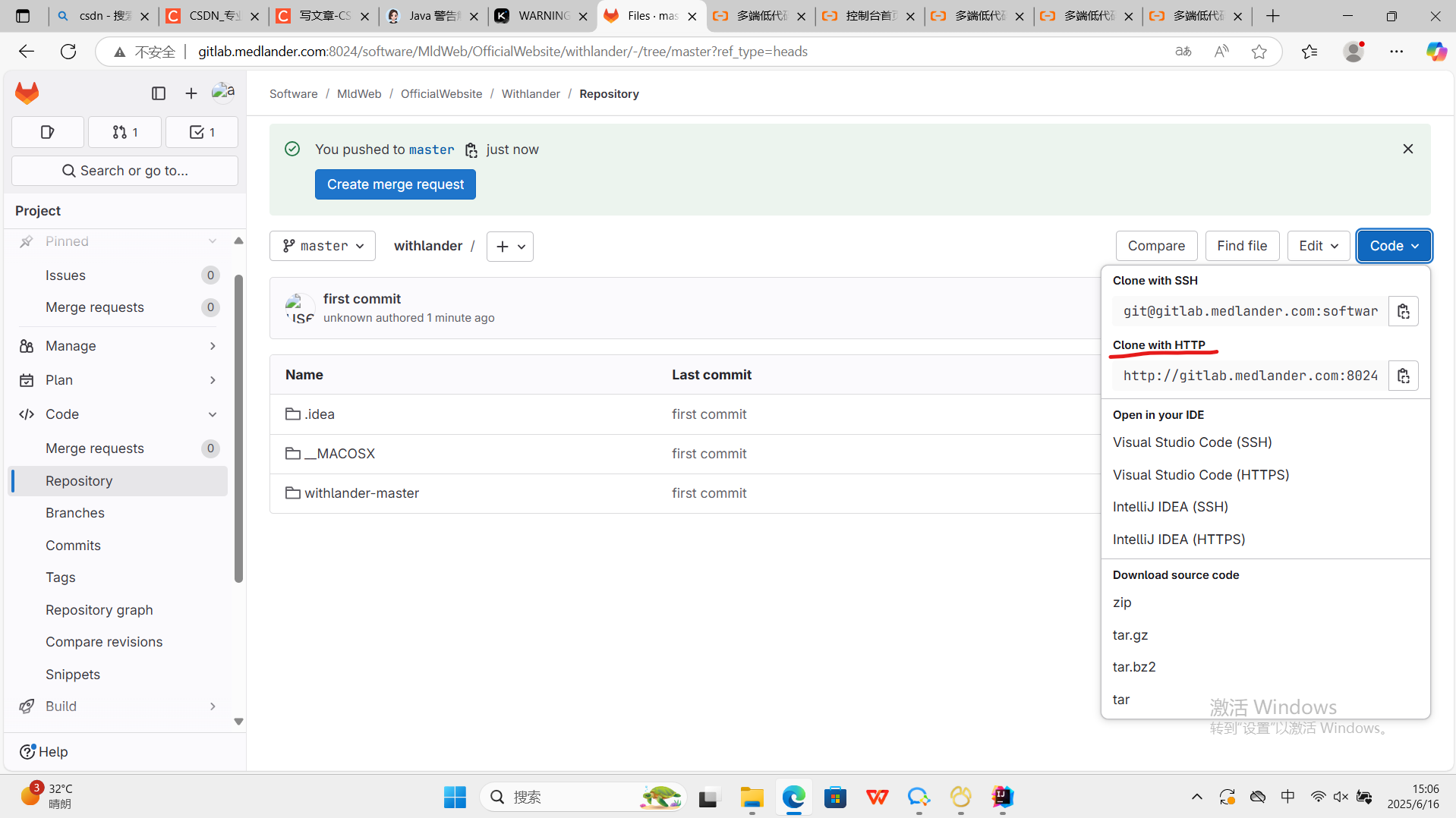Select Branches in the sidebar

(74, 512)
